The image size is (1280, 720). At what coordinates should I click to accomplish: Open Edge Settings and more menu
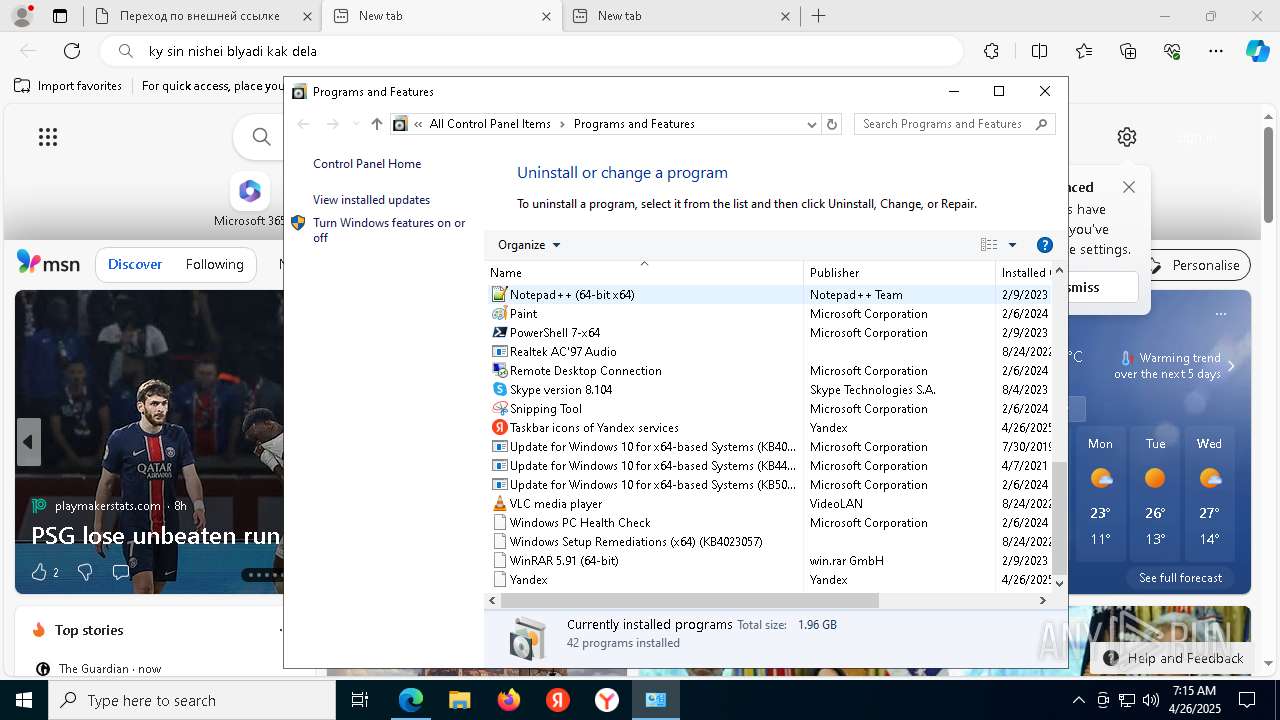pyautogui.click(x=1216, y=51)
